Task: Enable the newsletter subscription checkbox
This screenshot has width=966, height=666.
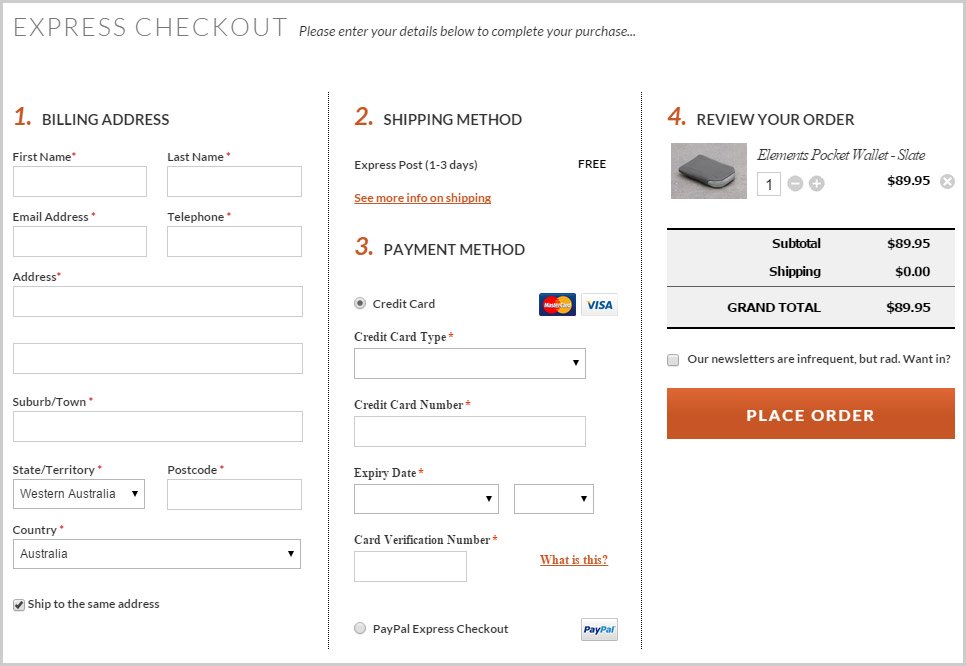Action: (x=673, y=360)
